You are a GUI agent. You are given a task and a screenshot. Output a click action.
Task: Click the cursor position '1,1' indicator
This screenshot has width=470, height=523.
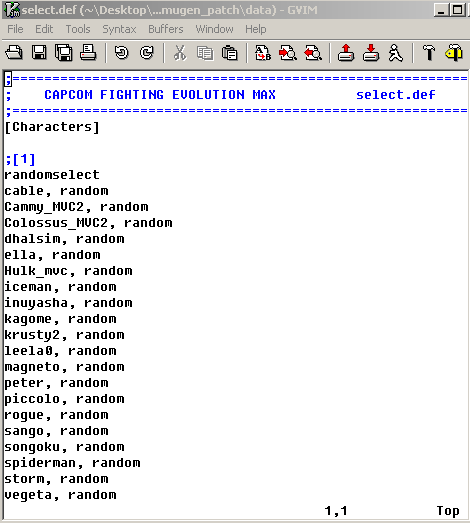(x=336, y=511)
